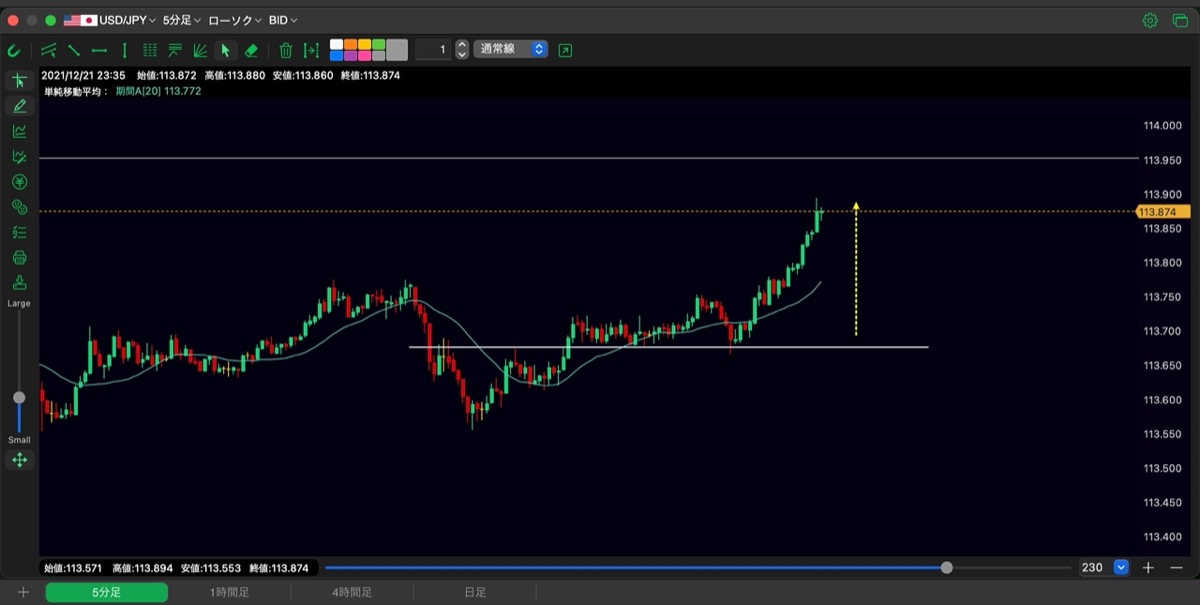
Task: Toggle the pencil drawing toolbar
Action: pos(19,106)
